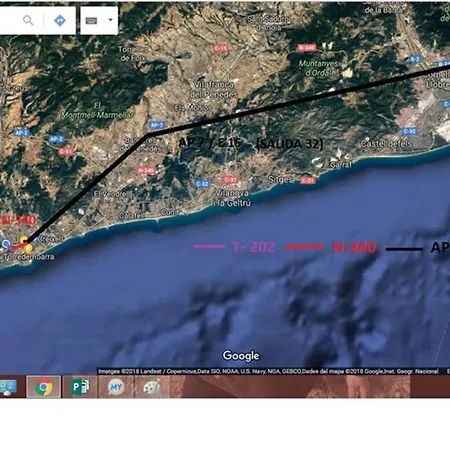Select the Castelldefels place label

(387, 144)
